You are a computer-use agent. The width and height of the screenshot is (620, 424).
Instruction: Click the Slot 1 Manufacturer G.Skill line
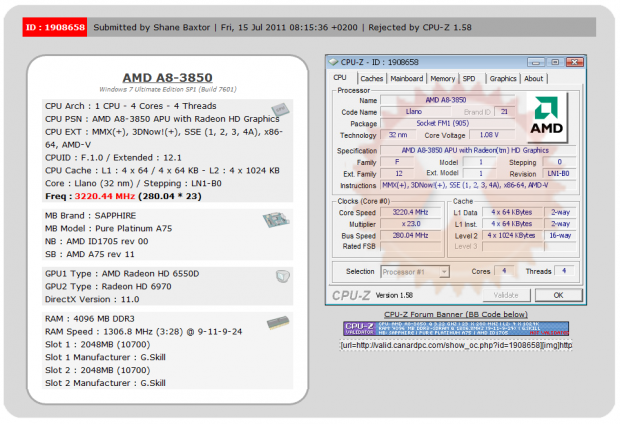106,357
